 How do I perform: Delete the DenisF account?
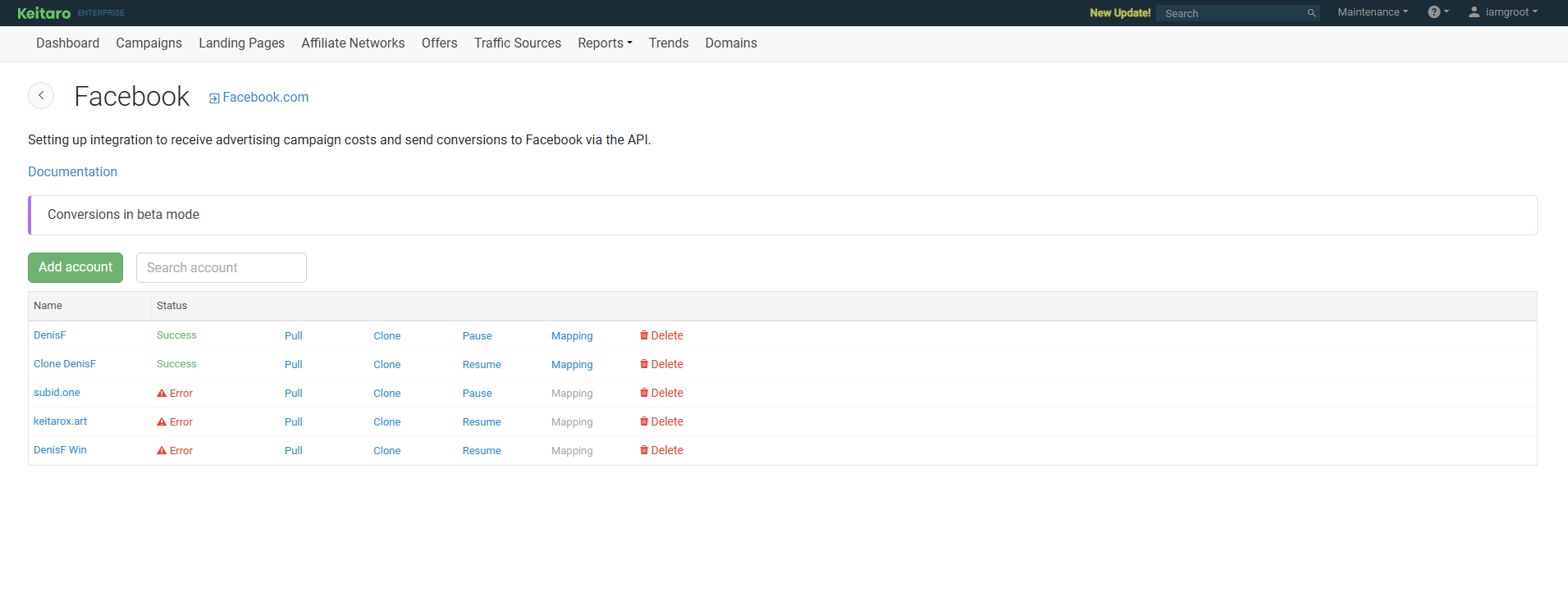click(x=661, y=335)
